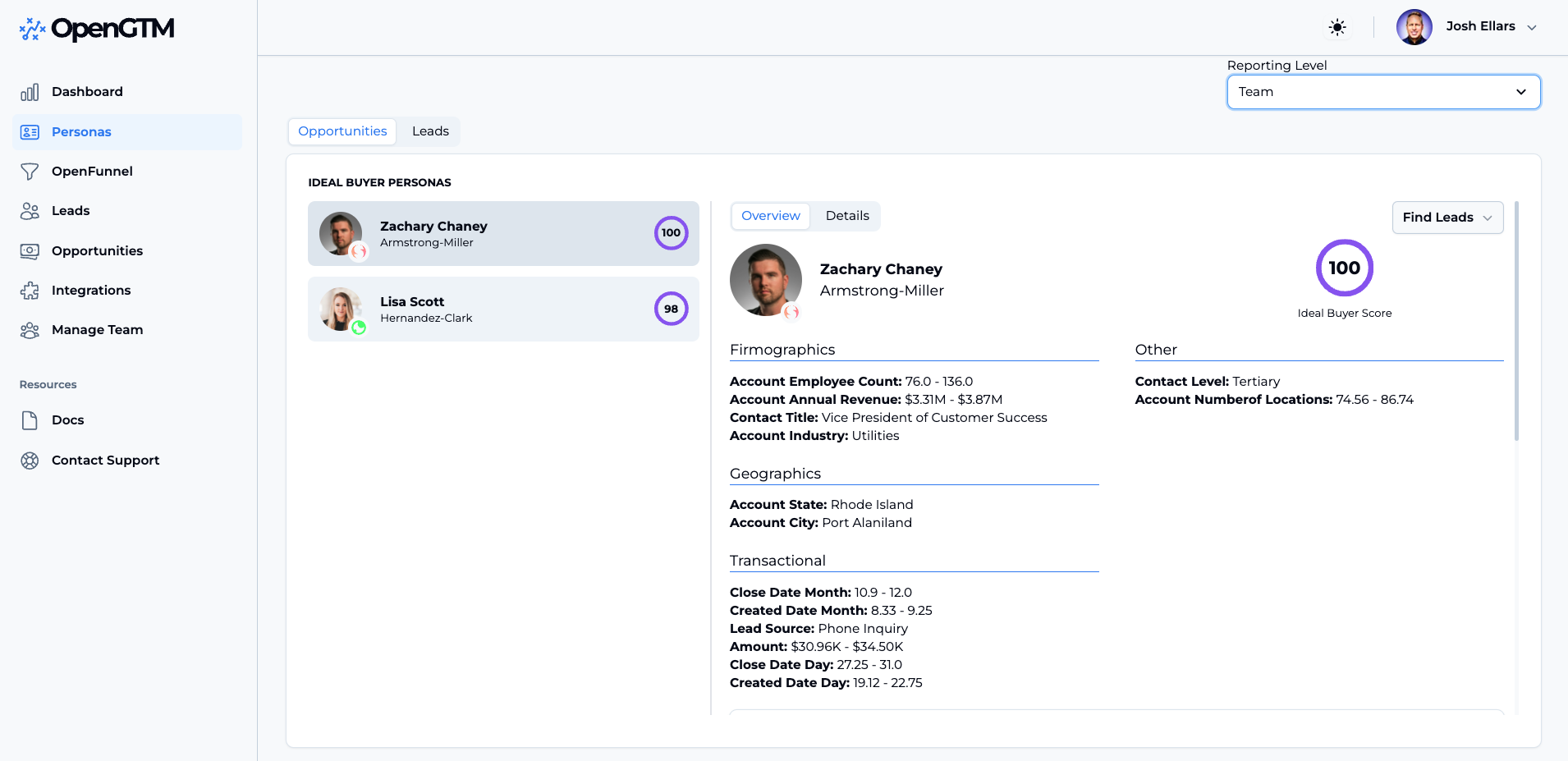Click the 'Amount: $30.96K - $34.50K' line
Screen dimensions: 1568x761
pyautogui.click(x=816, y=647)
